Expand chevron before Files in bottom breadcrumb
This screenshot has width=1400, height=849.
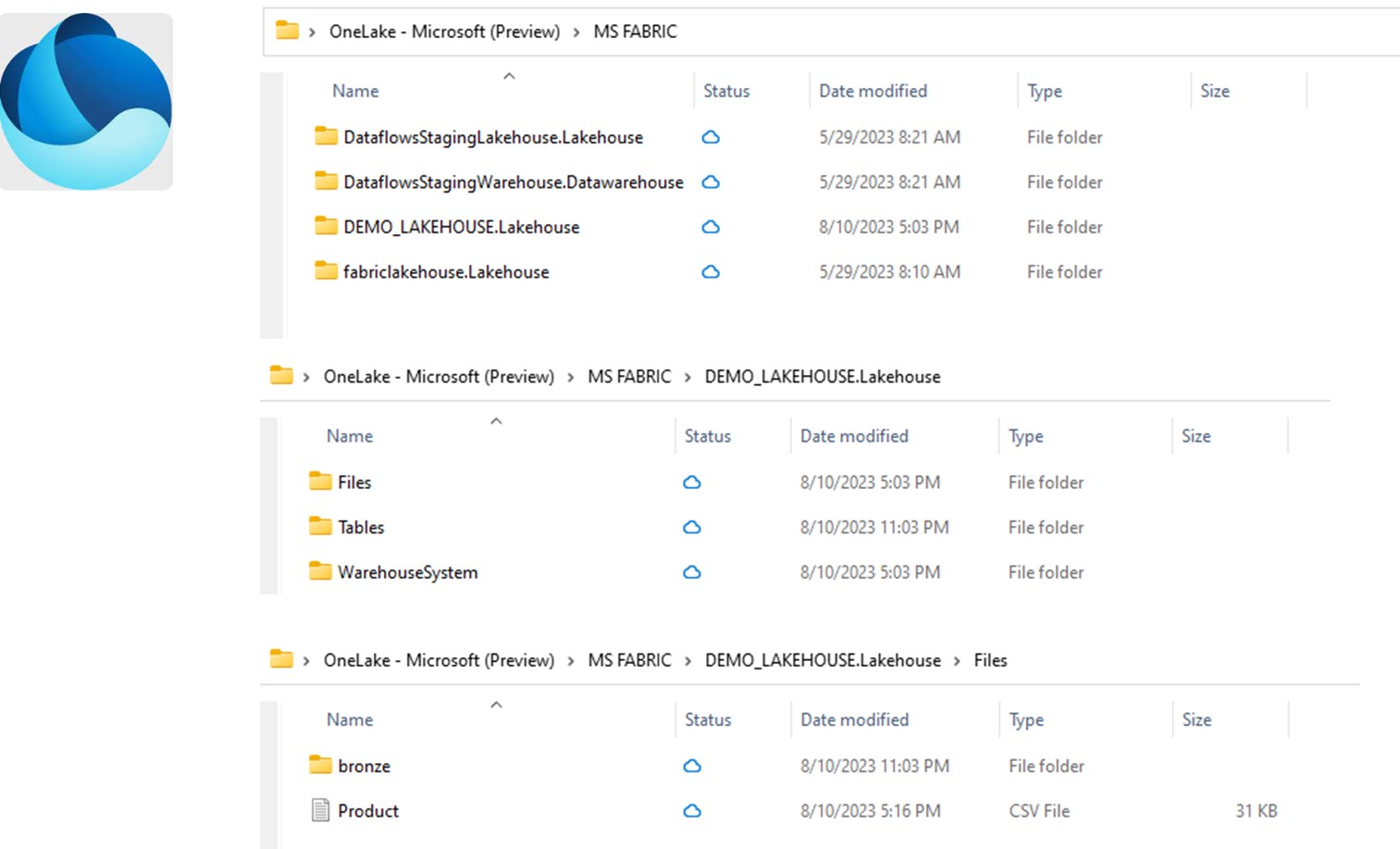pyautogui.click(x=958, y=661)
